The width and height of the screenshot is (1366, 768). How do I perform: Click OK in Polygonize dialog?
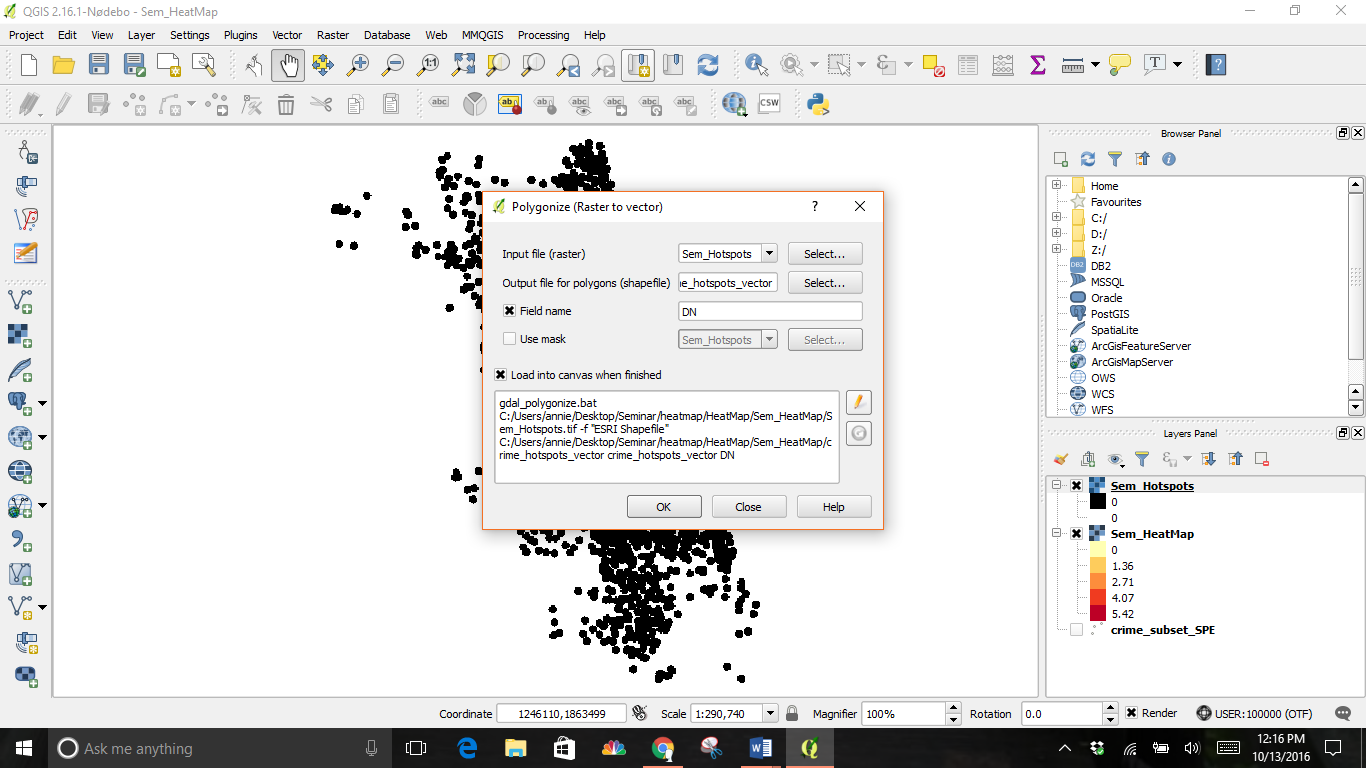[x=663, y=507]
